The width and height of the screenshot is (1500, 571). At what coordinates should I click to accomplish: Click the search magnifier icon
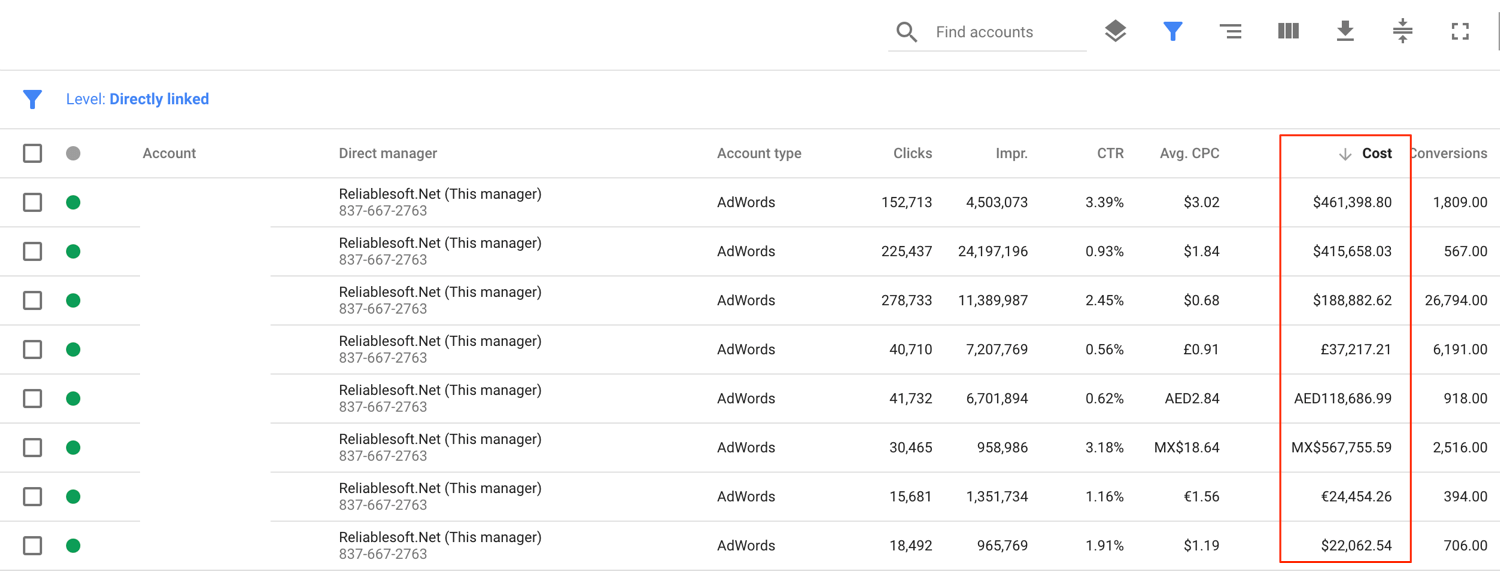coord(906,32)
